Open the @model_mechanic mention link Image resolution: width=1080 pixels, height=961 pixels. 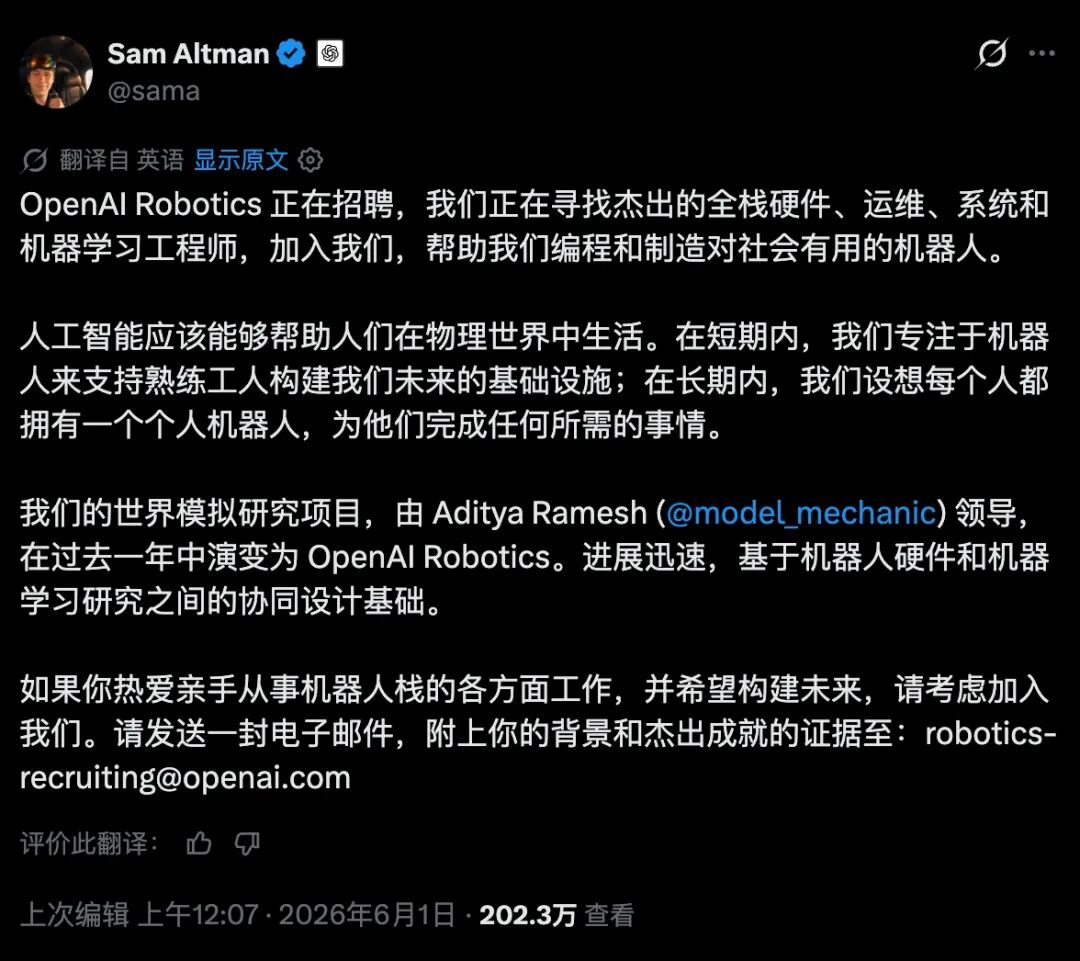tap(802, 513)
